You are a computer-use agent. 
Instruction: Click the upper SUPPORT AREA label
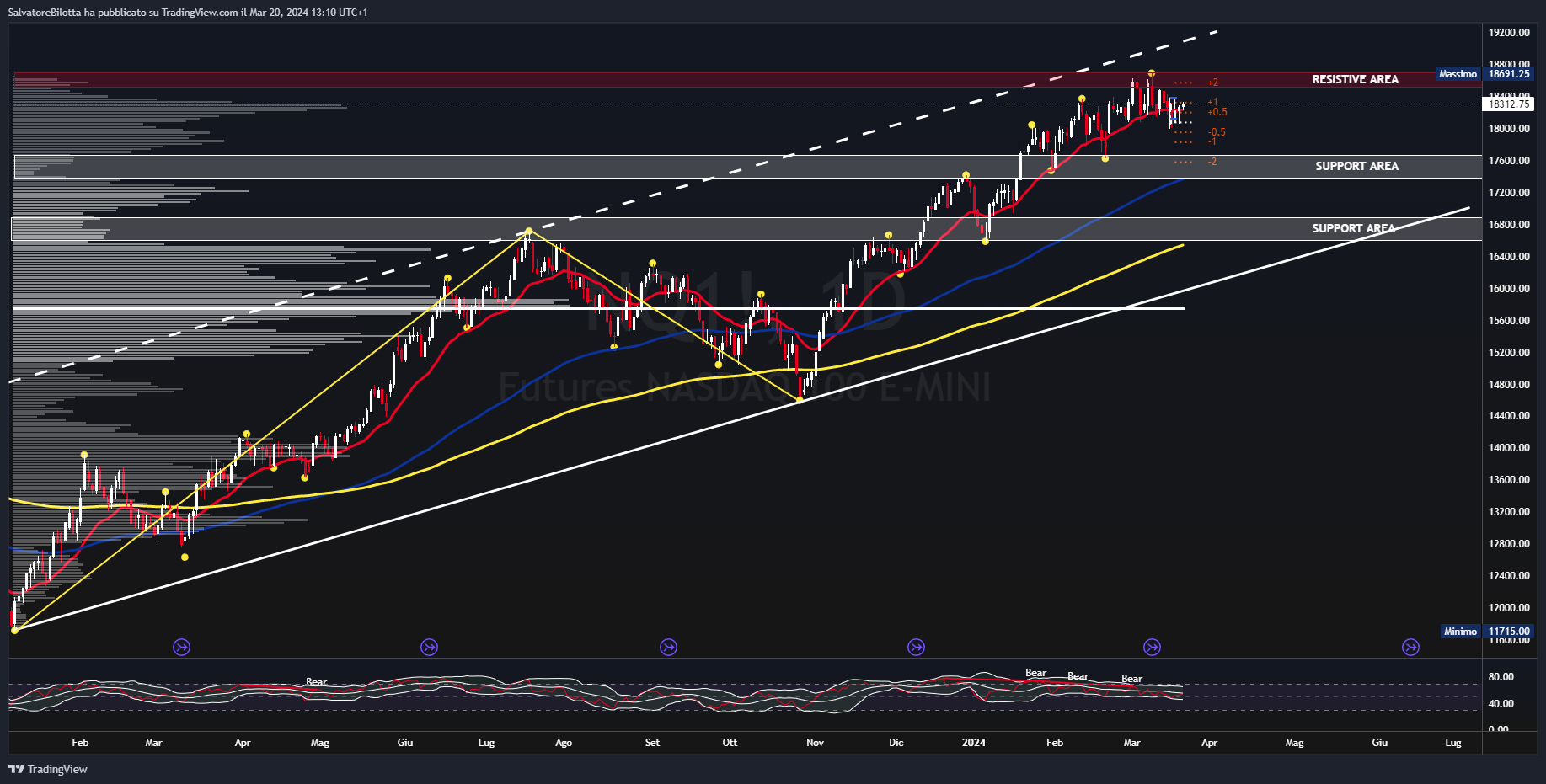click(x=1356, y=166)
